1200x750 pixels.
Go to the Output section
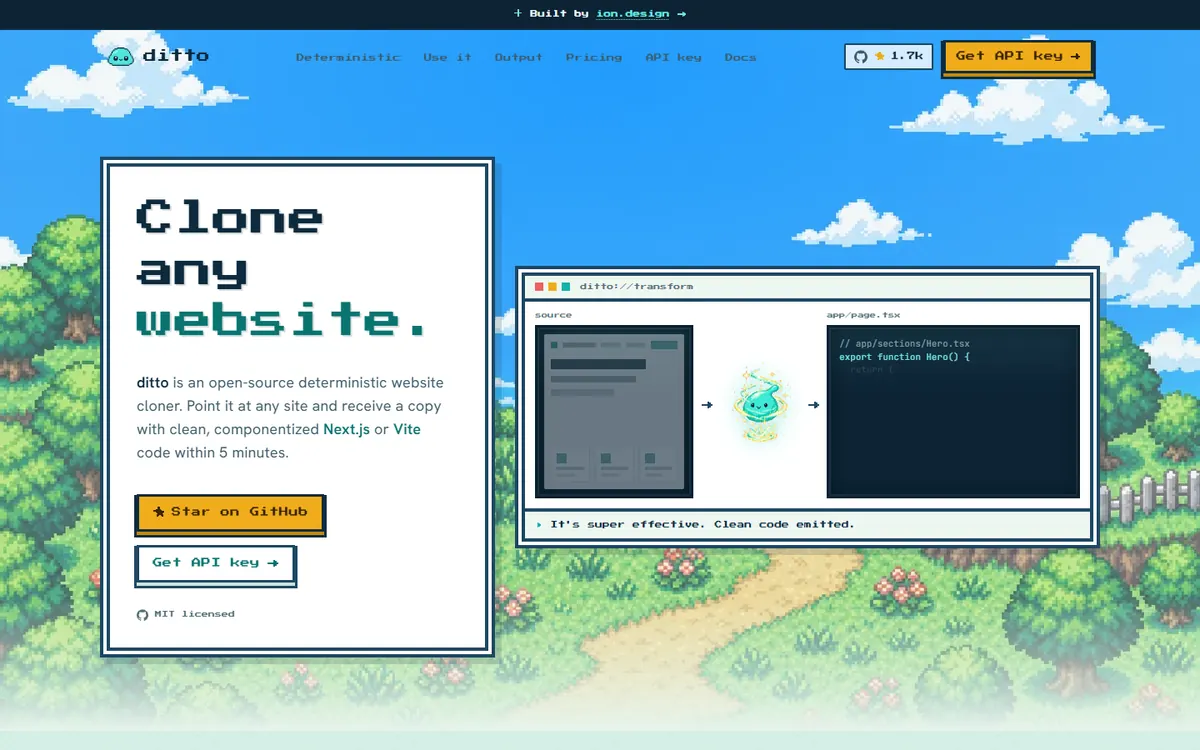[x=518, y=57]
